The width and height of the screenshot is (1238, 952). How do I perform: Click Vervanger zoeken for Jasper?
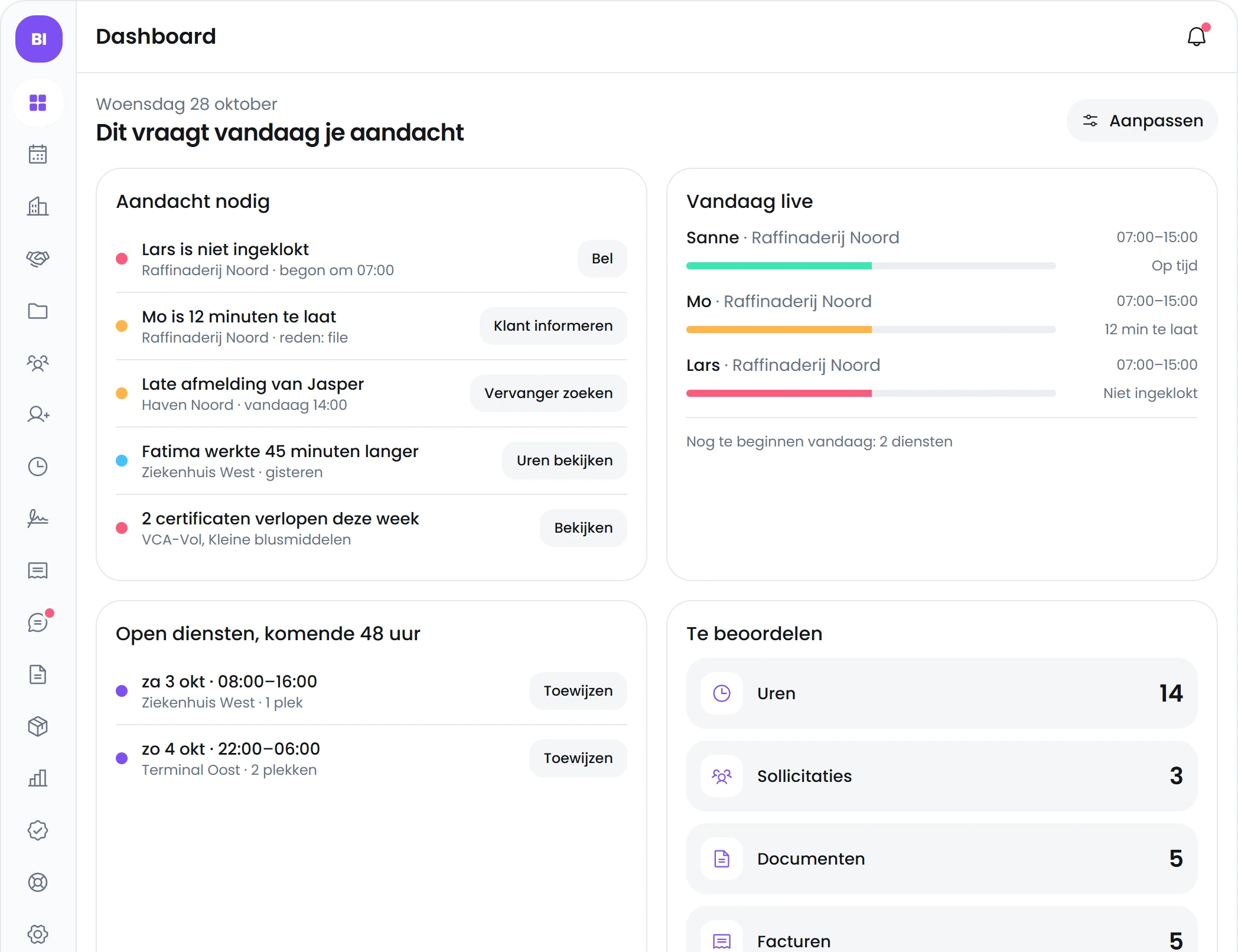(548, 393)
